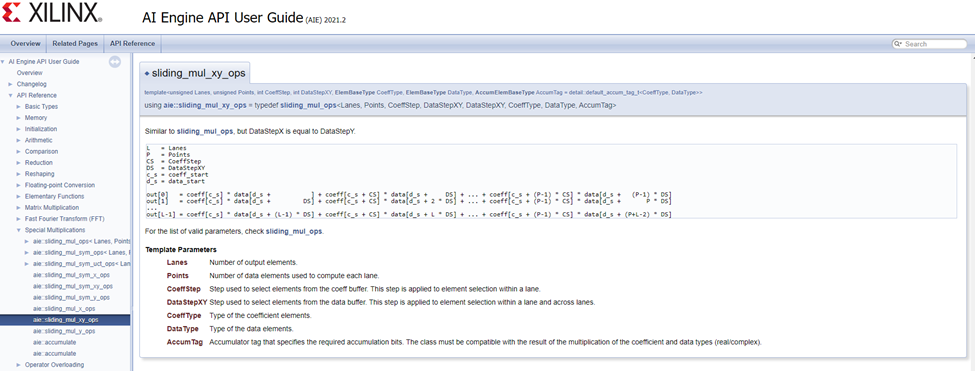Open aie::sliding_mul_sym_y_ops entry

(x=71, y=297)
